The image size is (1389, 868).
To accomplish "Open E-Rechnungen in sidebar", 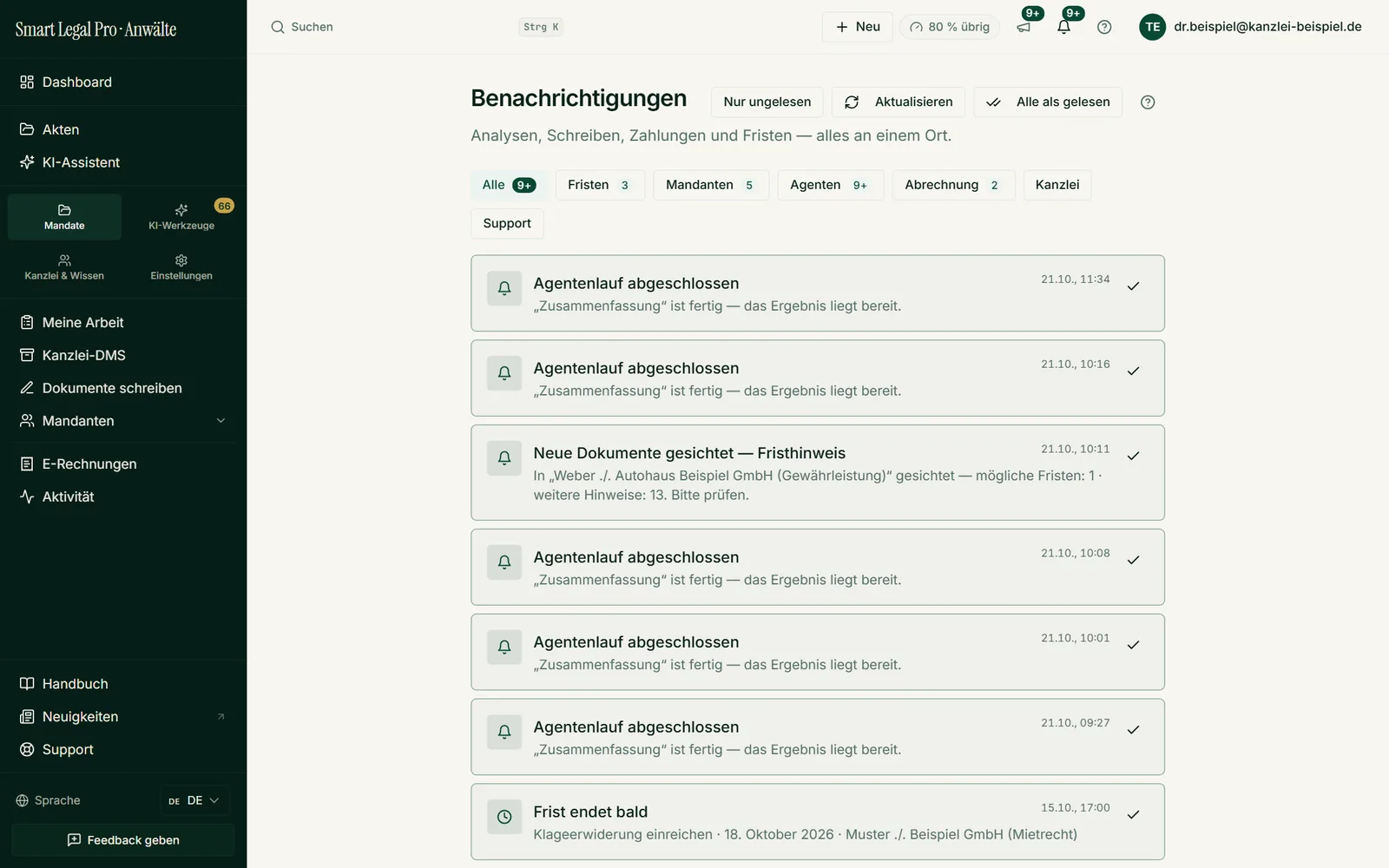I will 123,464.
